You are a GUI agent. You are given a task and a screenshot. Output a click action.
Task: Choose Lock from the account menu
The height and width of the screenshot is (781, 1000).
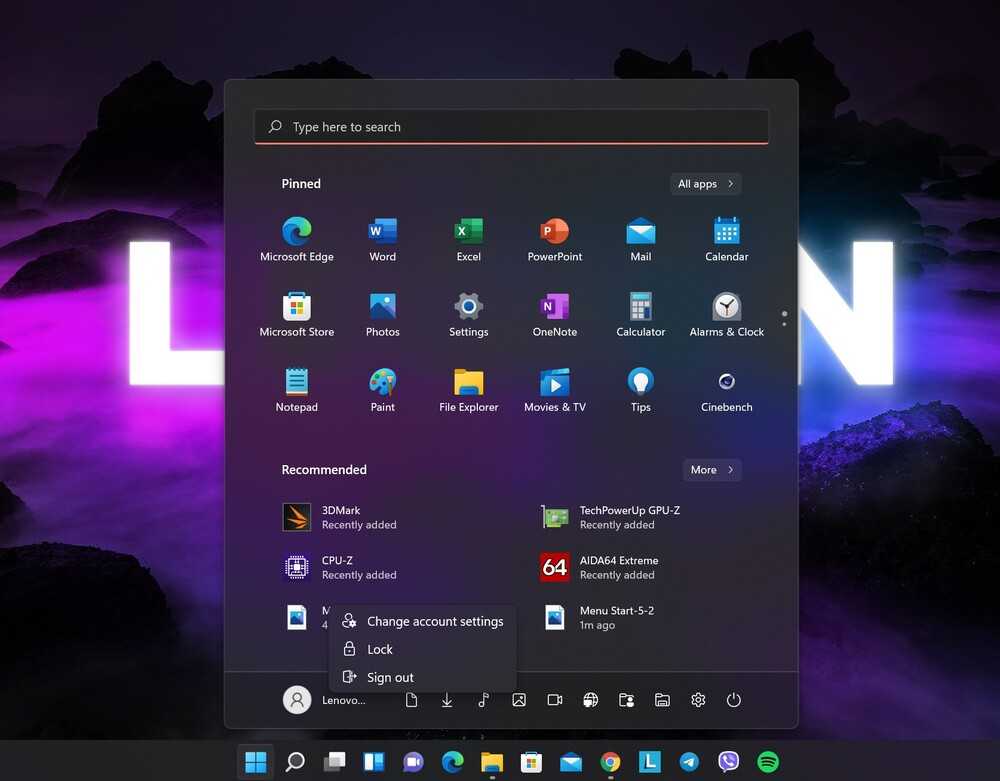coord(380,649)
